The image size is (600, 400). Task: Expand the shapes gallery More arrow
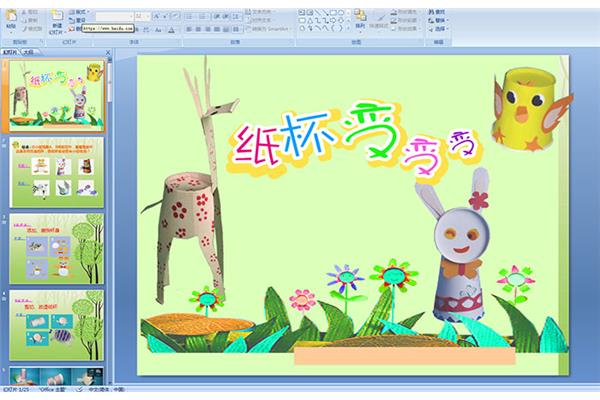pyautogui.click(x=348, y=28)
